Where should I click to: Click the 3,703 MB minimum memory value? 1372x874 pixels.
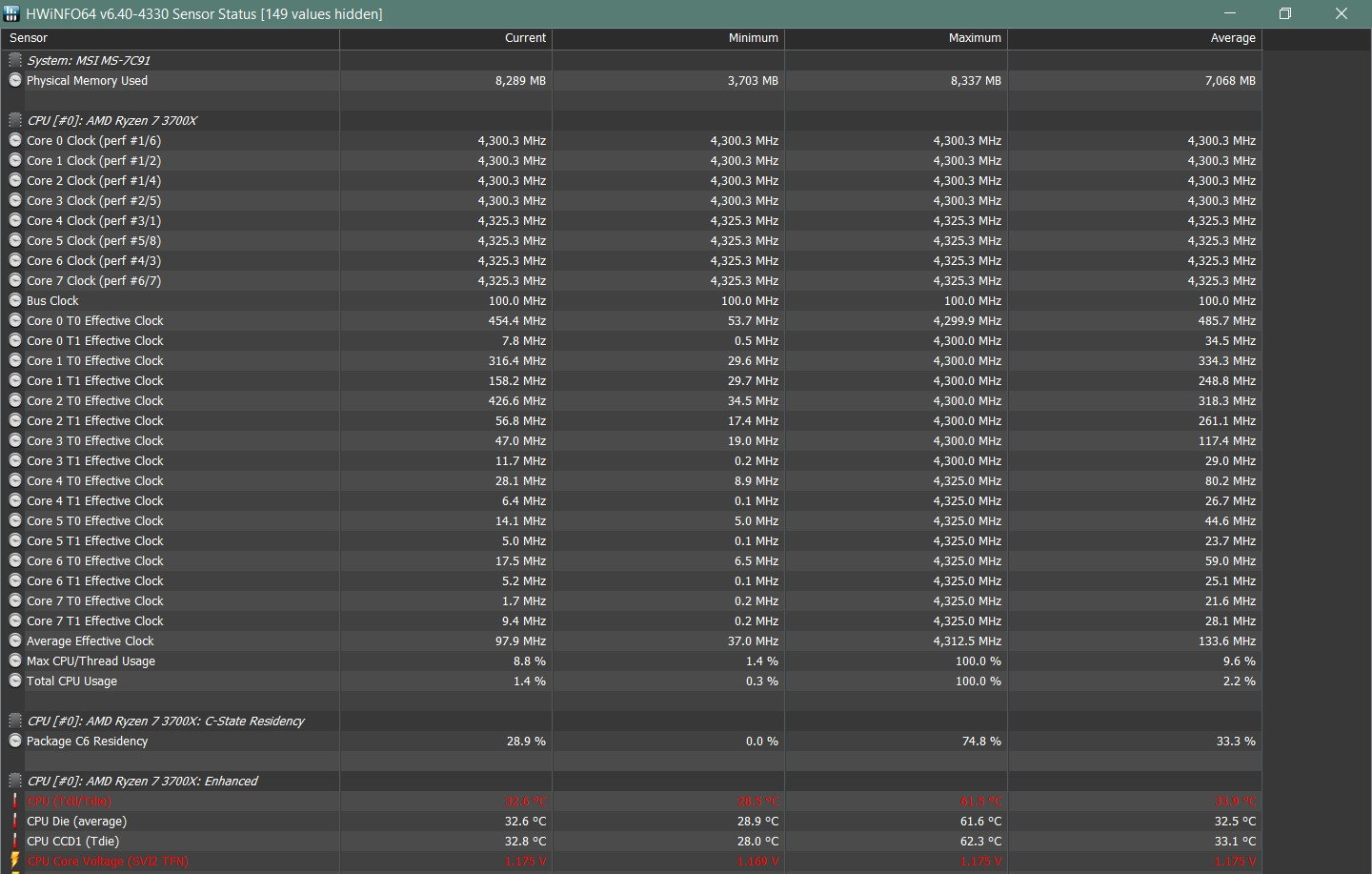pyautogui.click(x=753, y=80)
